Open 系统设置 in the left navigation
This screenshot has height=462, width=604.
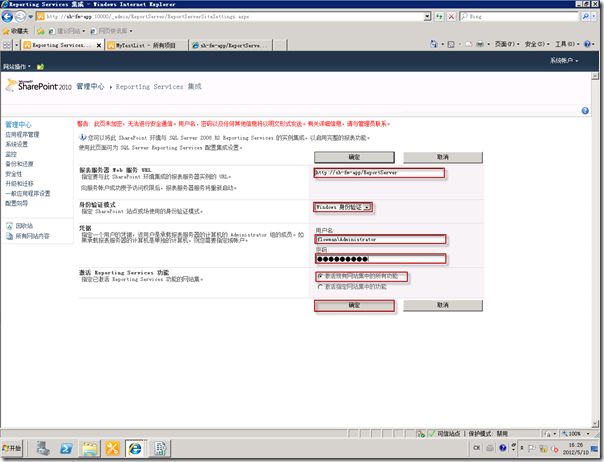pos(16,144)
